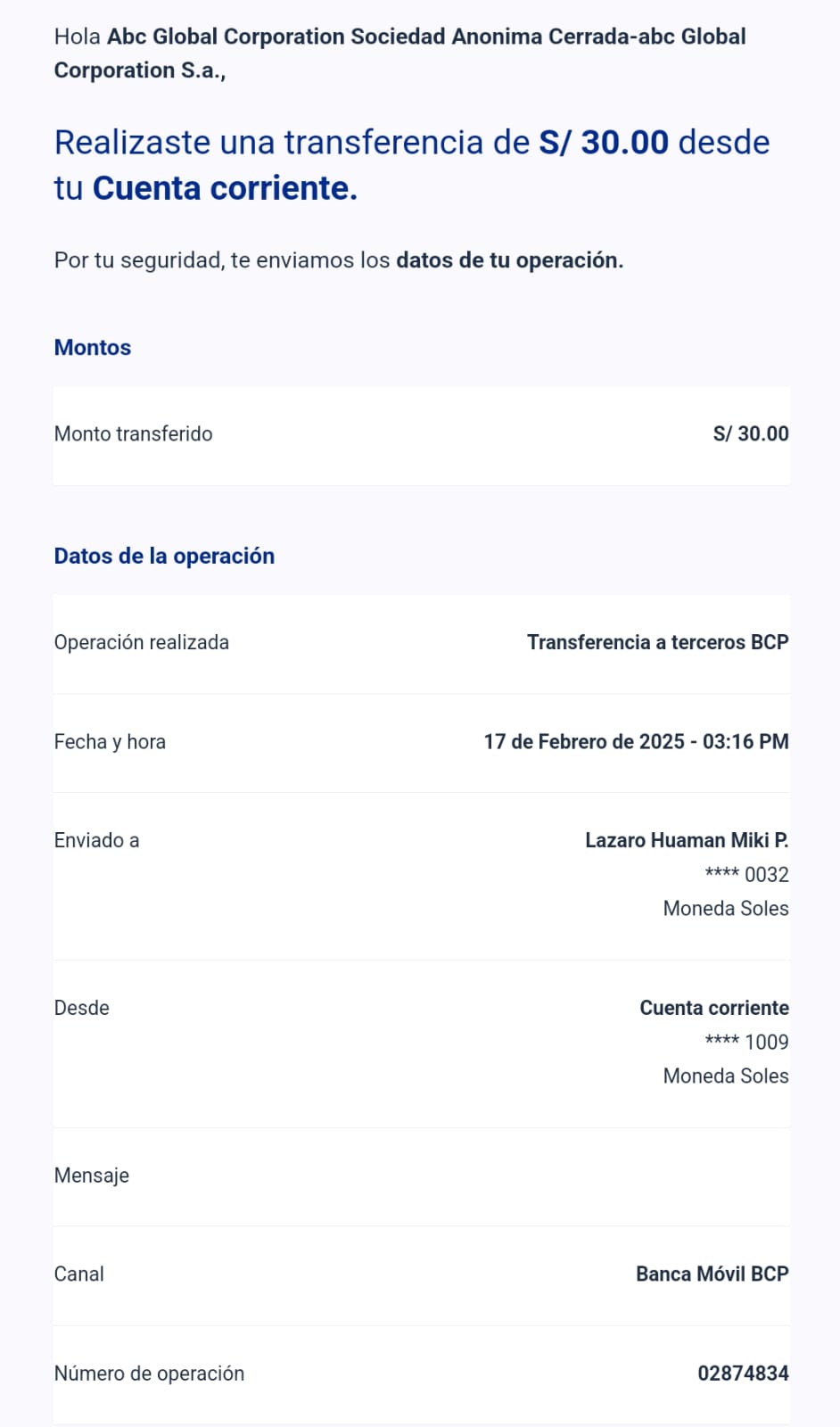This screenshot has height=1427, width=840.
Task: Click the "Operación realizada" label
Action: point(142,643)
